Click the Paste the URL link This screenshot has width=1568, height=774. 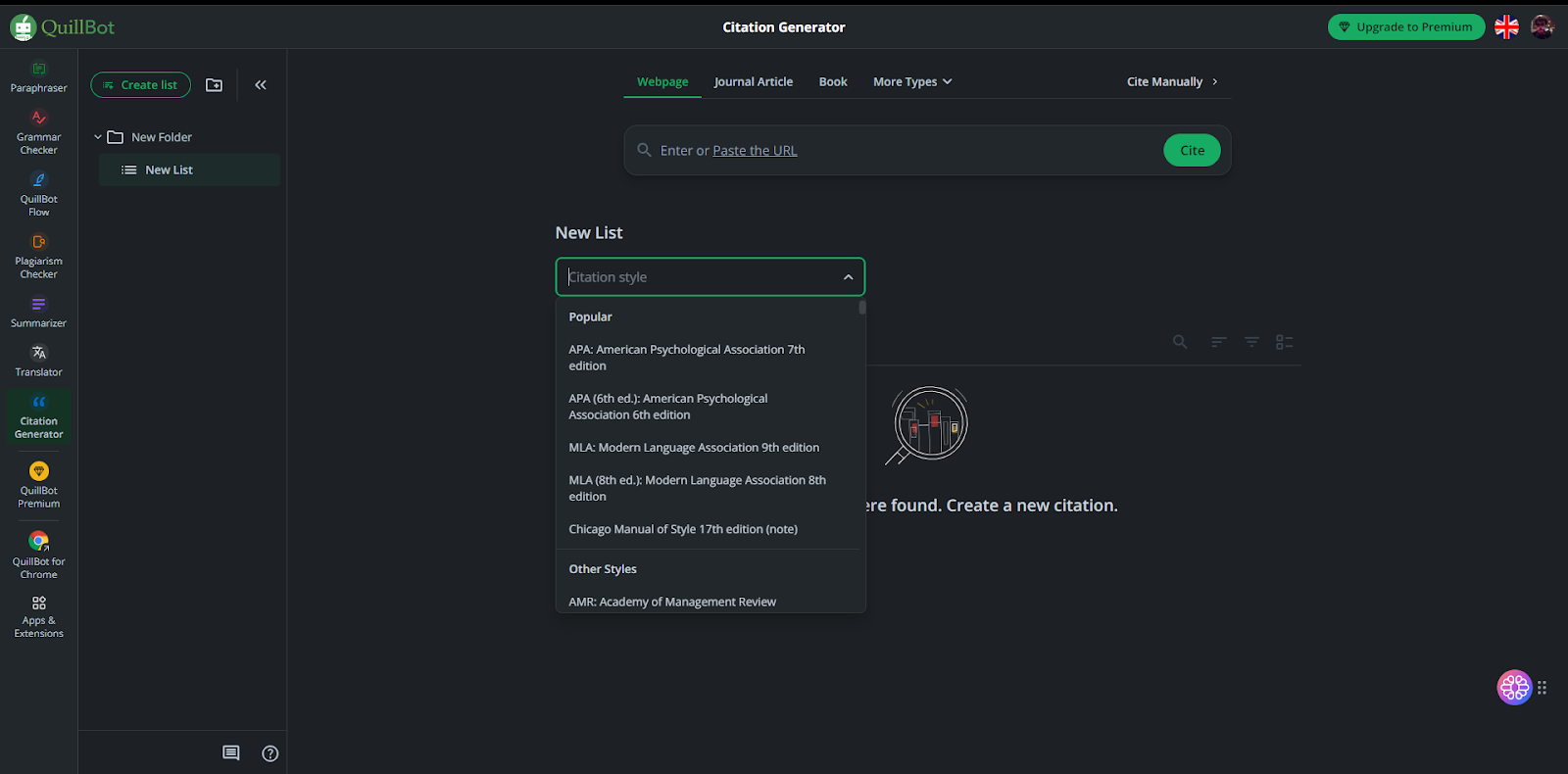(x=755, y=151)
